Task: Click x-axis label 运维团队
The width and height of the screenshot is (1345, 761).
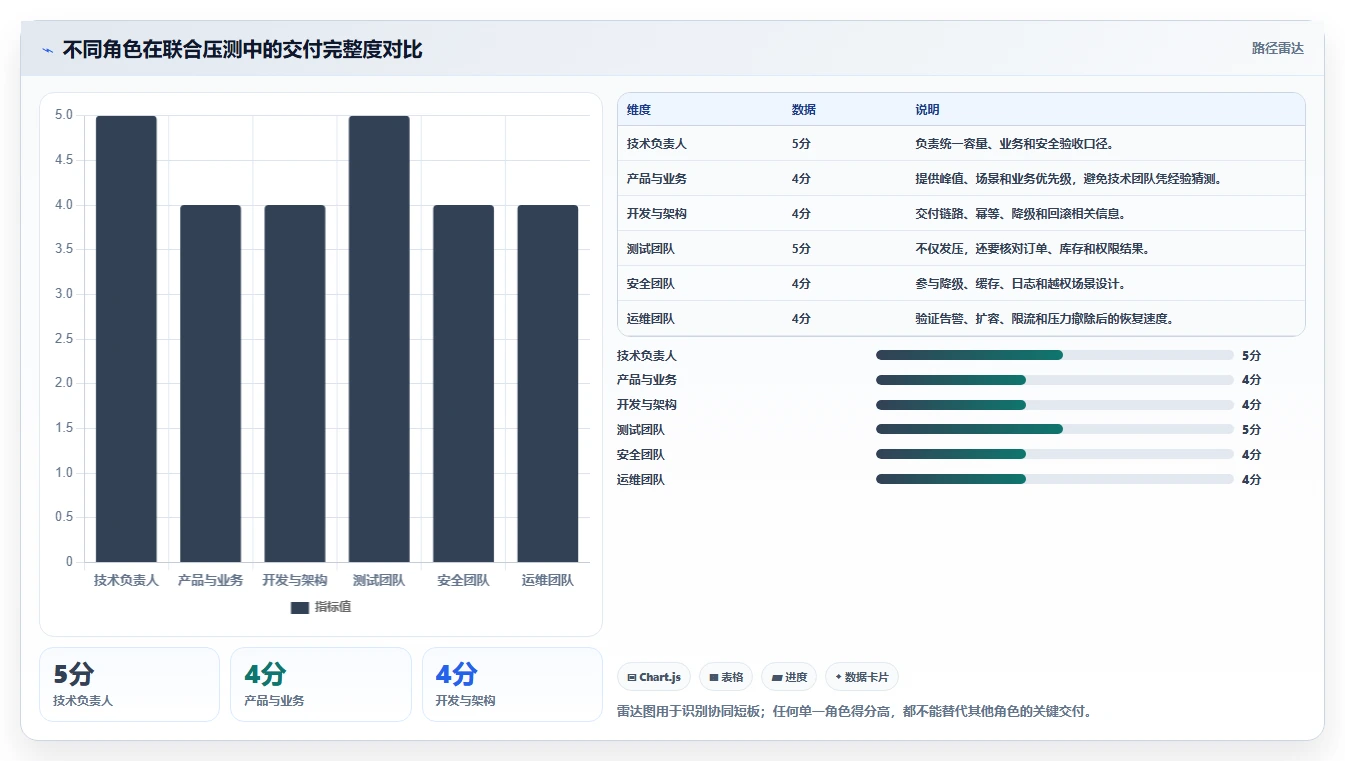Action: click(x=548, y=580)
